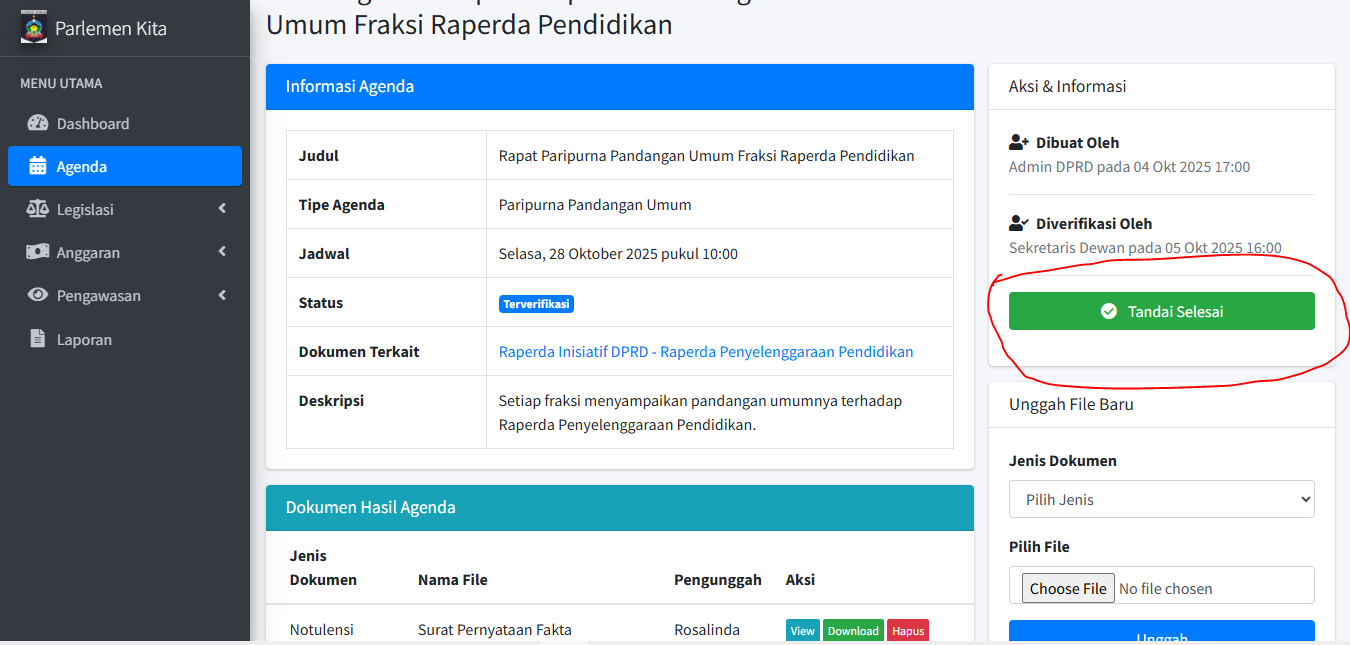This screenshot has height=645, width=1350.
Task: Click the Laporan document file icon
Action: [x=38, y=339]
